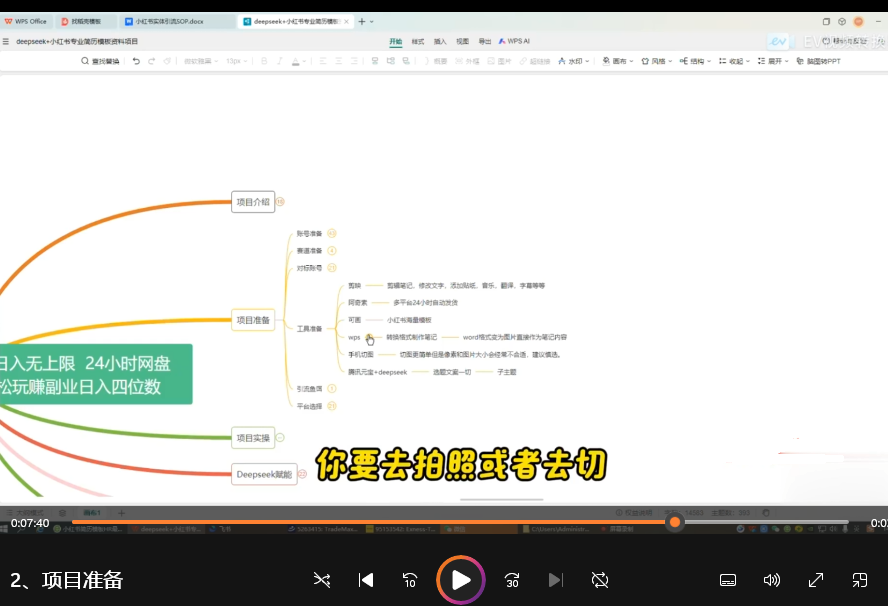Click the WPS redo arrow
This screenshot has width=888, height=606.
(151, 61)
